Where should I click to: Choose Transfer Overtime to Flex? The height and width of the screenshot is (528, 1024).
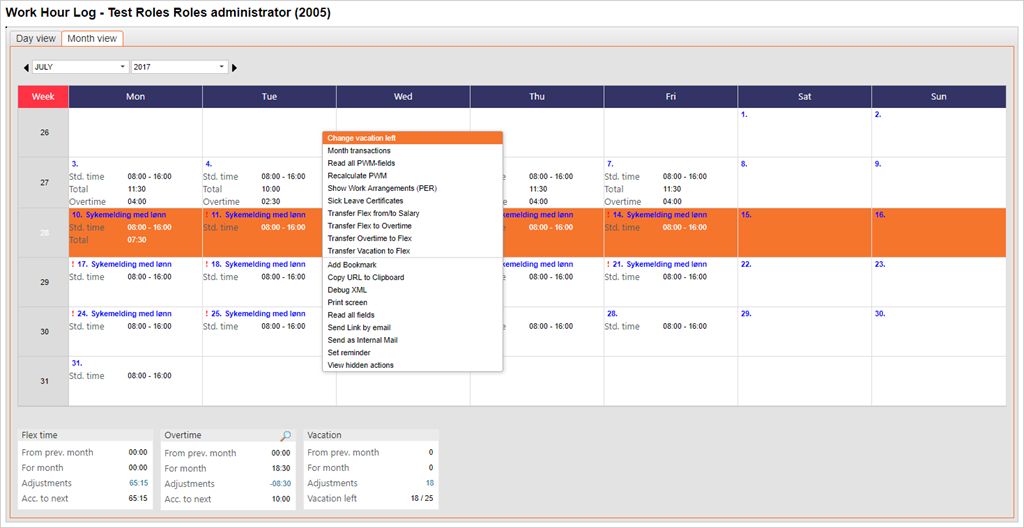(x=369, y=238)
